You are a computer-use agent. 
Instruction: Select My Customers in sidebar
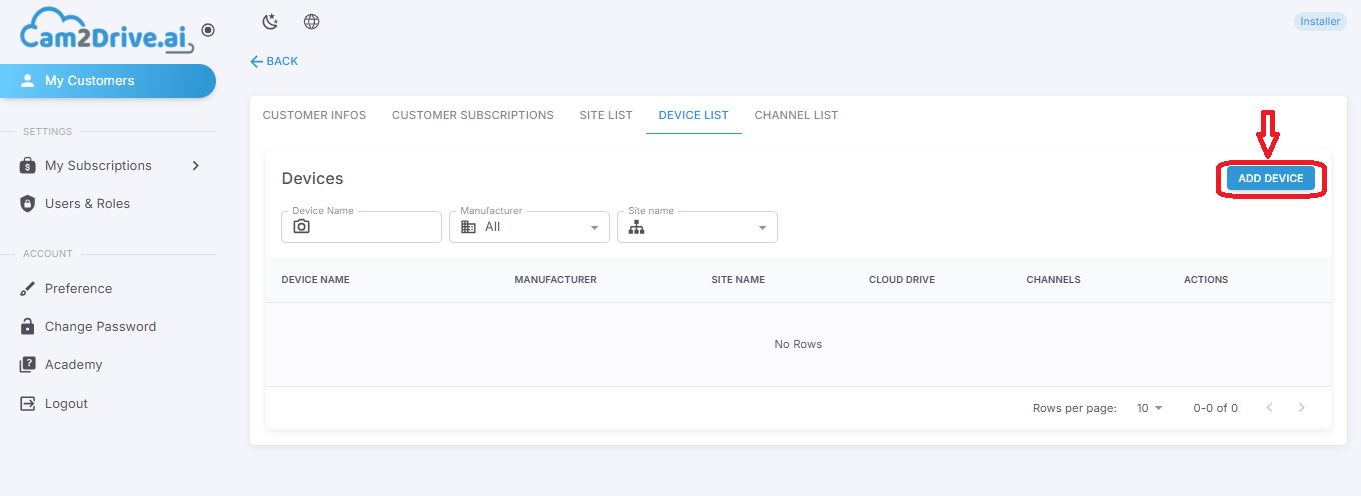[108, 81]
